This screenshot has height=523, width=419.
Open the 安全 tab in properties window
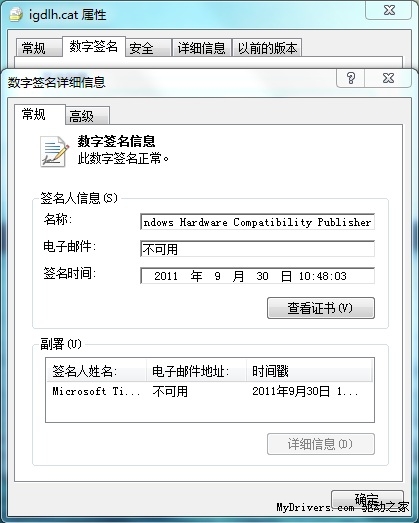point(148,48)
